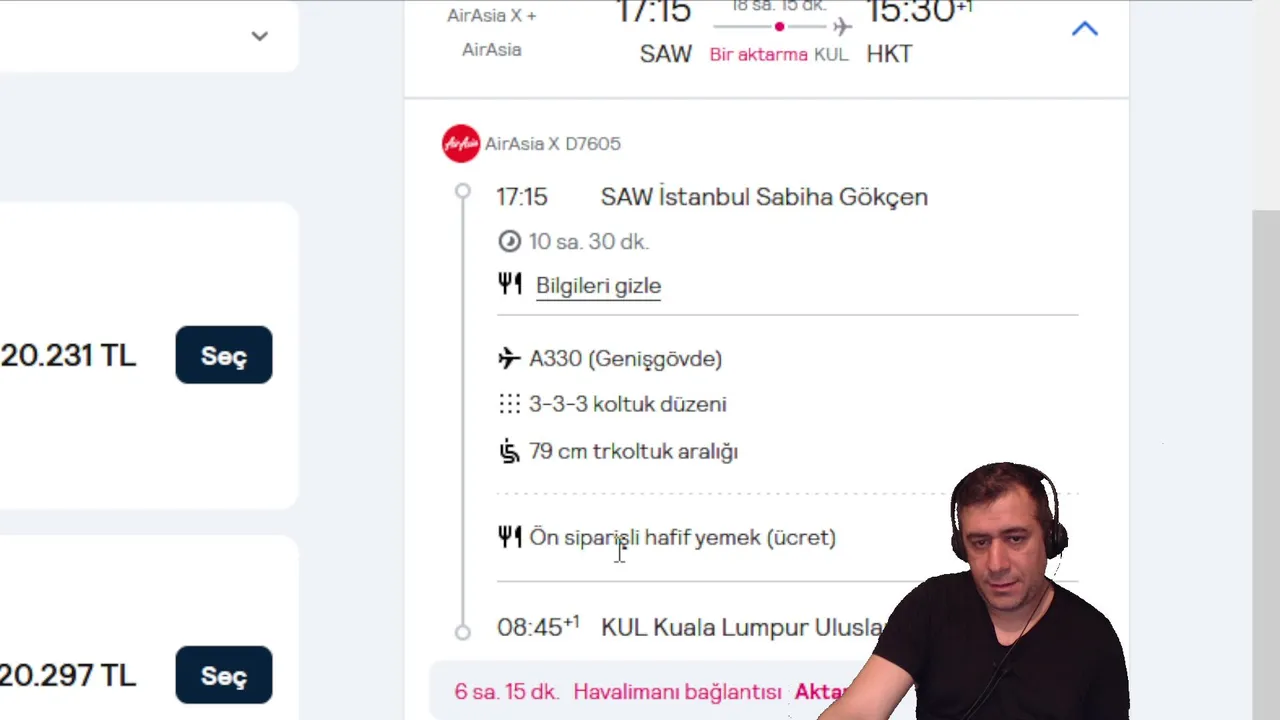Click the arrival circle marker at 08:45

(x=462, y=631)
